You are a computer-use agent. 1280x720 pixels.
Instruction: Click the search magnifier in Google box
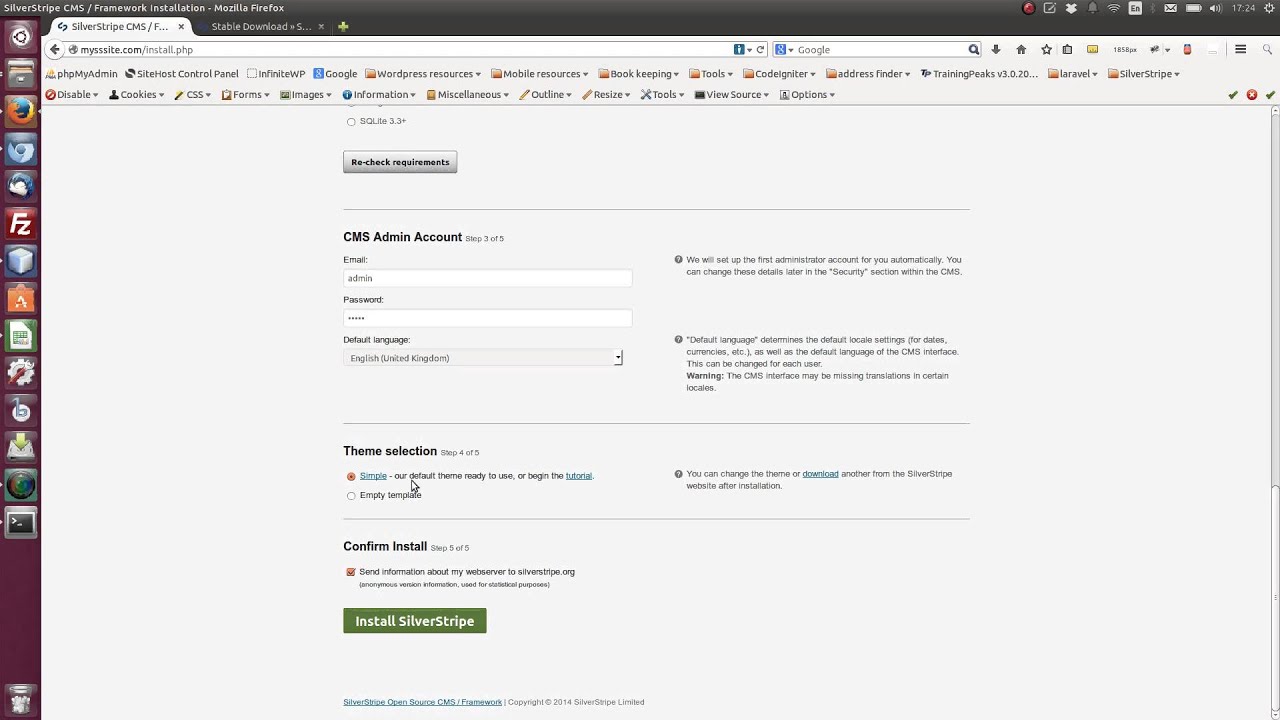pos(973,49)
